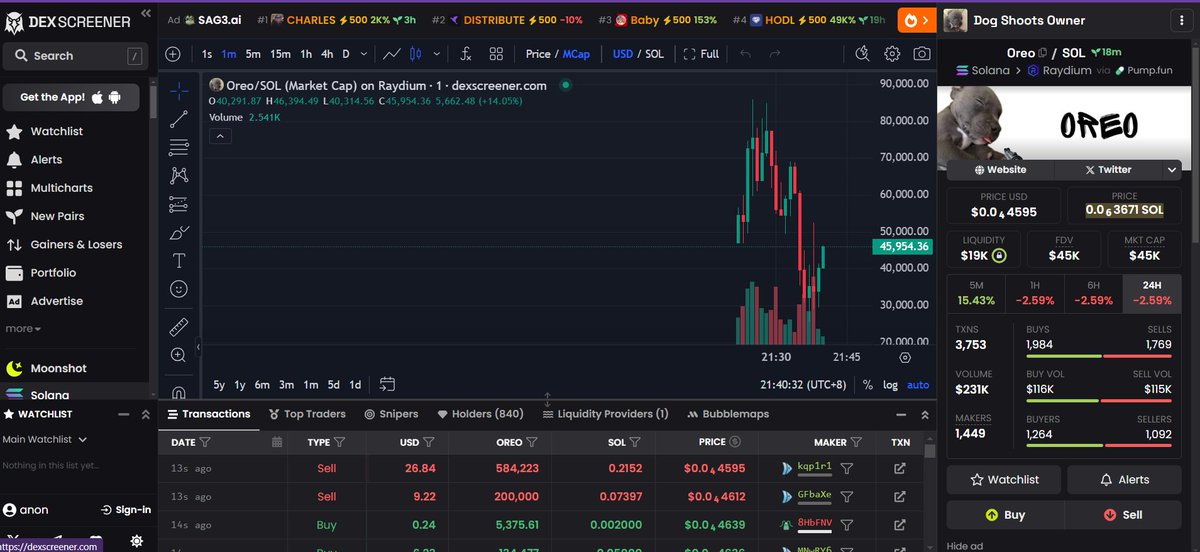1200x552 pixels.
Task: Switch chart denomination to SOL
Action: click(654, 54)
